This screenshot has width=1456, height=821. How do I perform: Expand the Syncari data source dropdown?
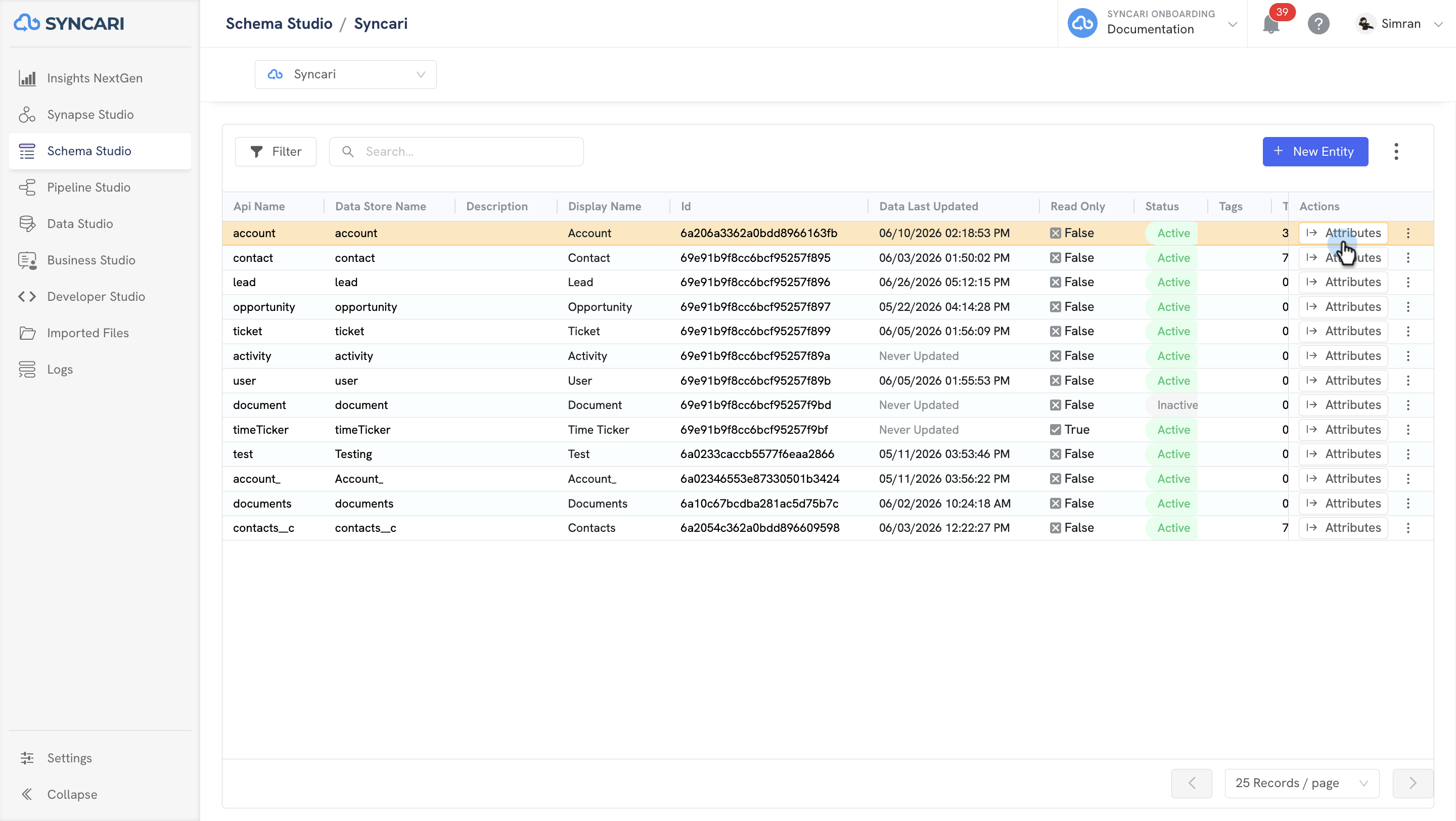345,75
